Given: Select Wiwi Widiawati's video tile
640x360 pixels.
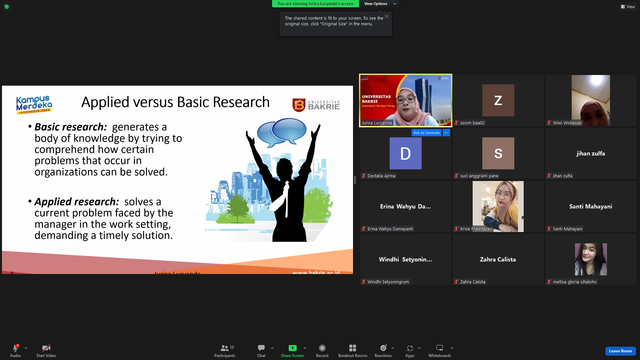Looking at the screenshot, I should click(x=591, y=100).
